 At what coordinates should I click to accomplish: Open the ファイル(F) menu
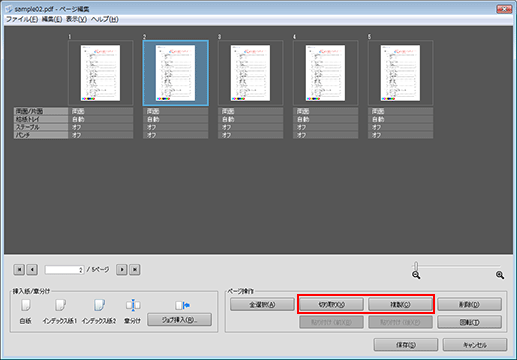click(22, 19)
